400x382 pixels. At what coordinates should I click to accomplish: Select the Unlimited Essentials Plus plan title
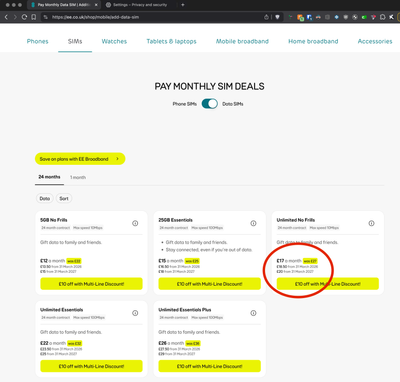(x=185, y=310)
